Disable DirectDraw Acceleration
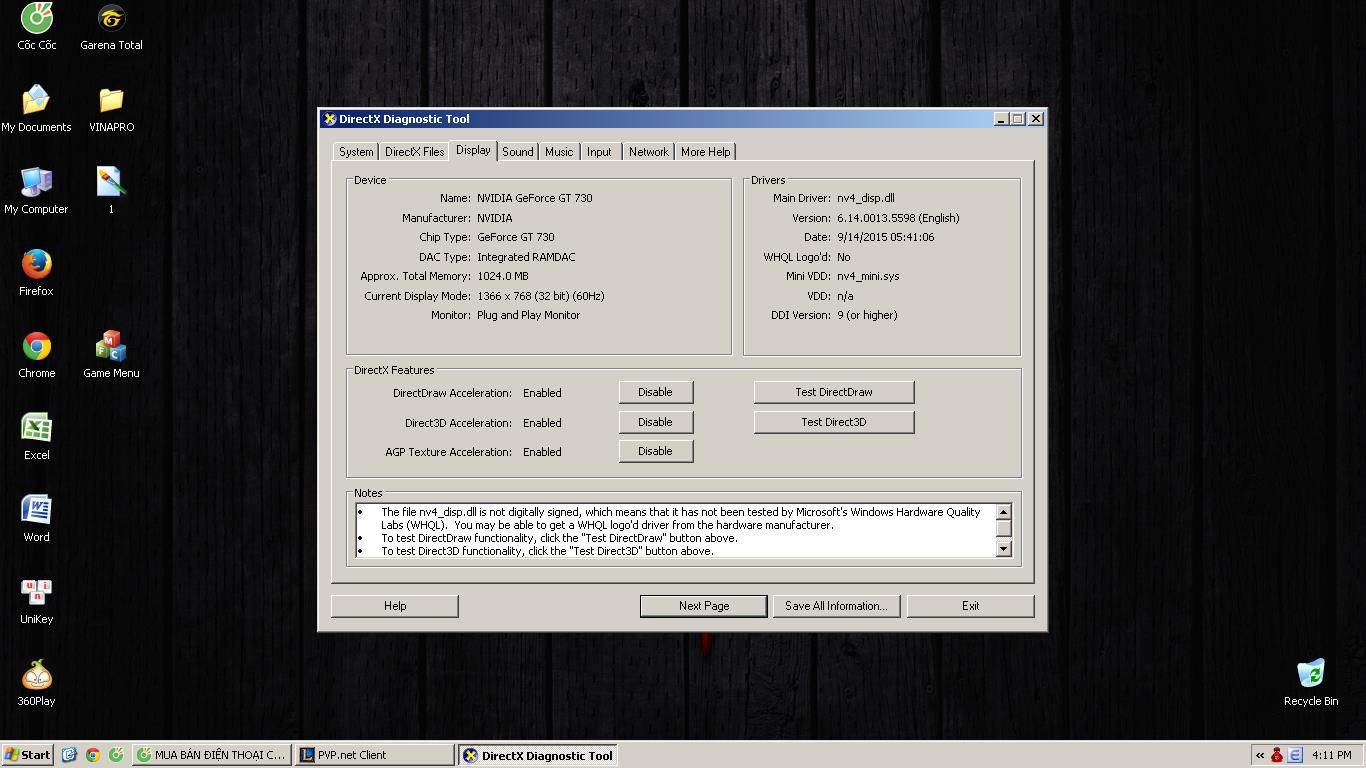The width and height of the screenshot is (1366, 768). pos(655,392)
